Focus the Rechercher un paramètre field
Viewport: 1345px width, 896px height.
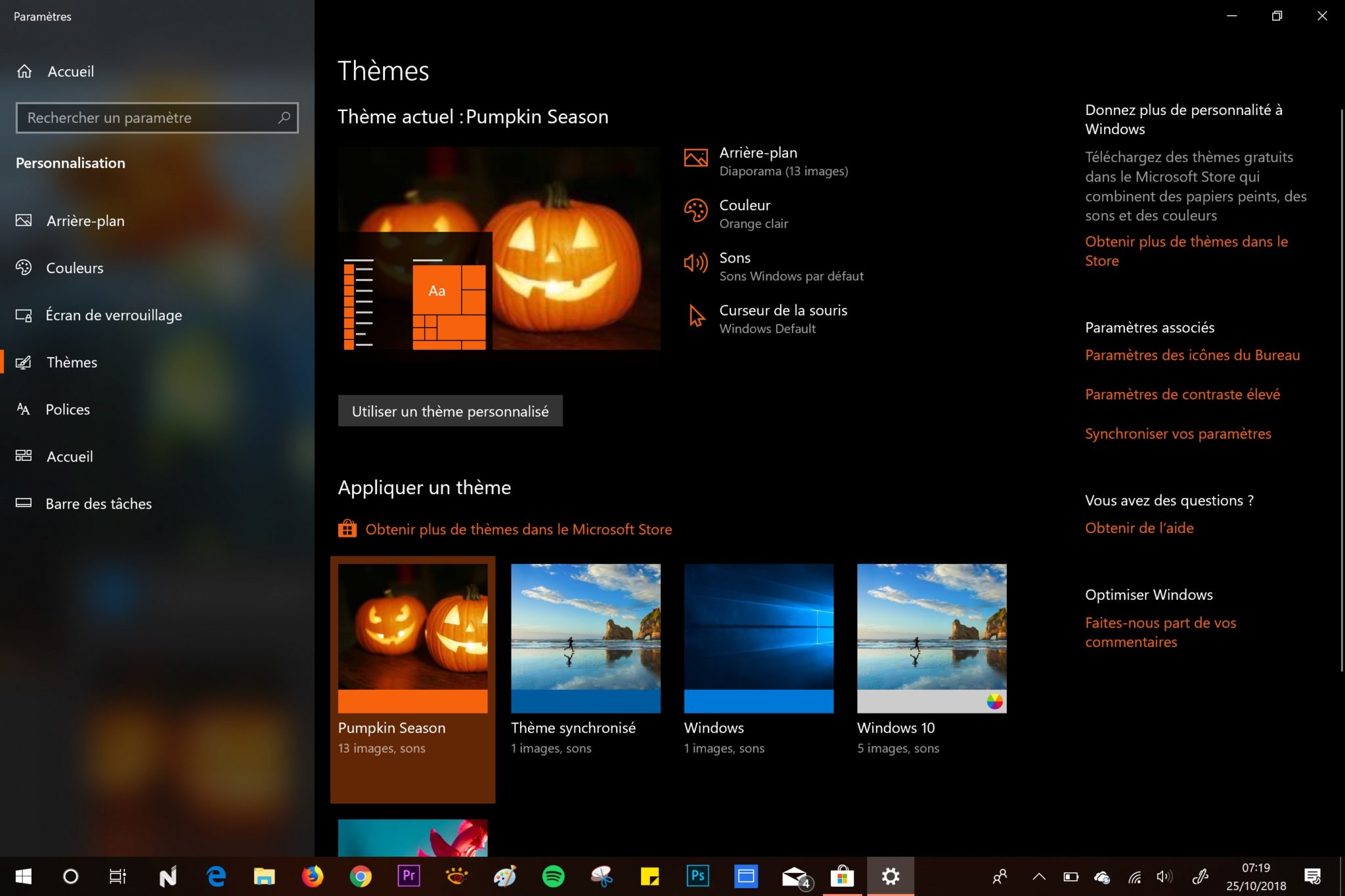pos(157,117)
